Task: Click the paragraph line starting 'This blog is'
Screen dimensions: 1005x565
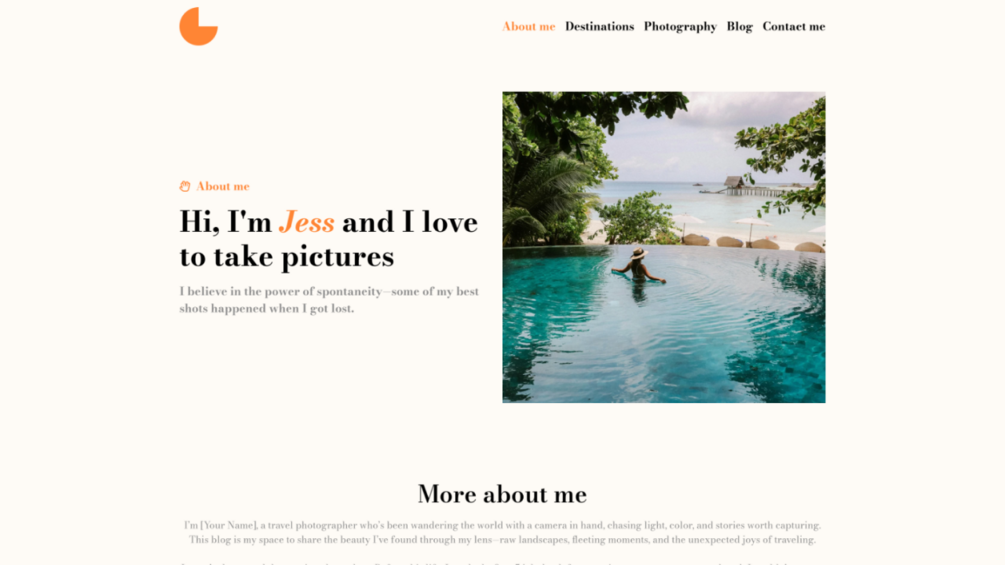Action: (x=502, y=539)
